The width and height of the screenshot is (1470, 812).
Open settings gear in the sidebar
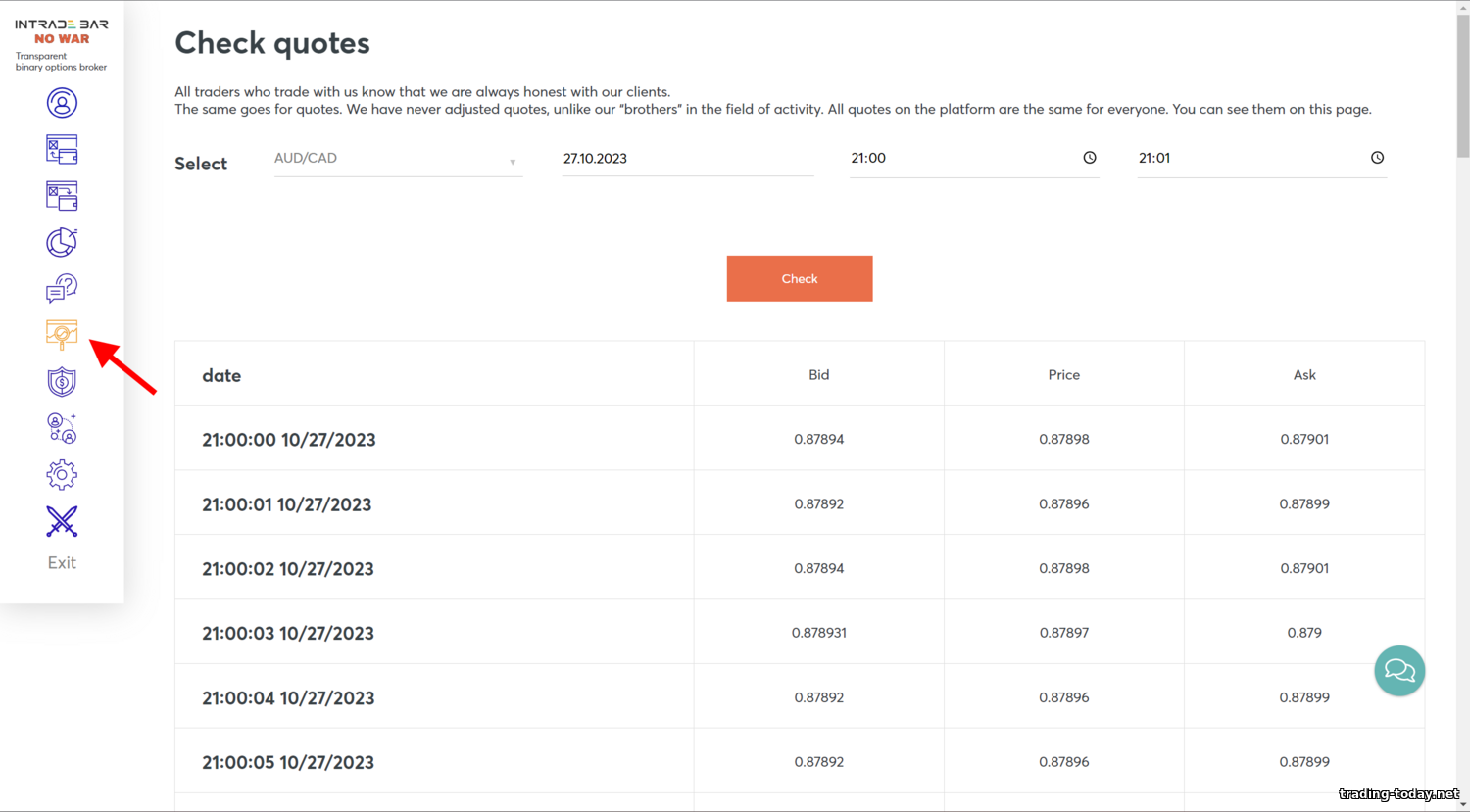(62, 475)
